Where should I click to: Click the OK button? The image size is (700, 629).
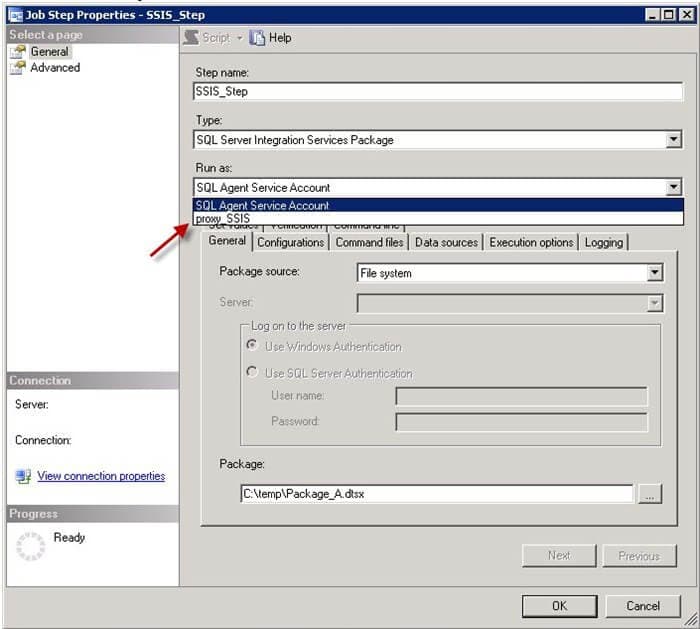tap(559, 605)
